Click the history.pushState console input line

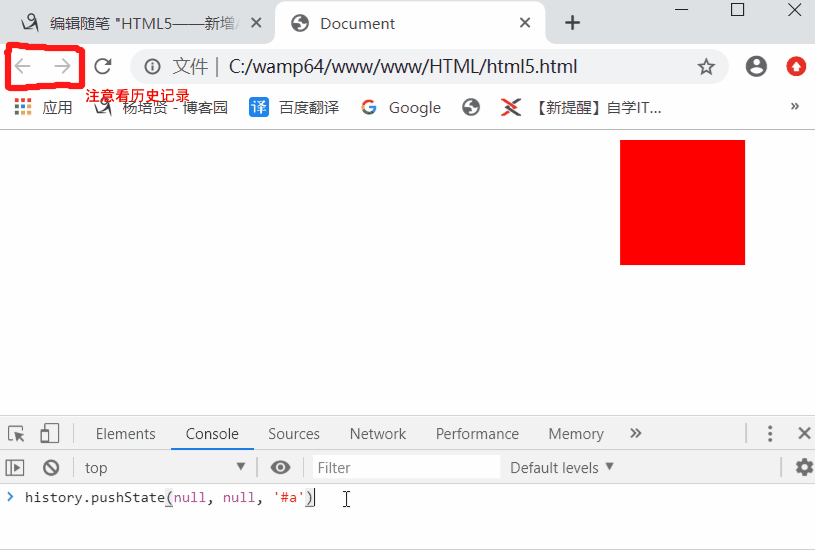[x=169, y=497]
